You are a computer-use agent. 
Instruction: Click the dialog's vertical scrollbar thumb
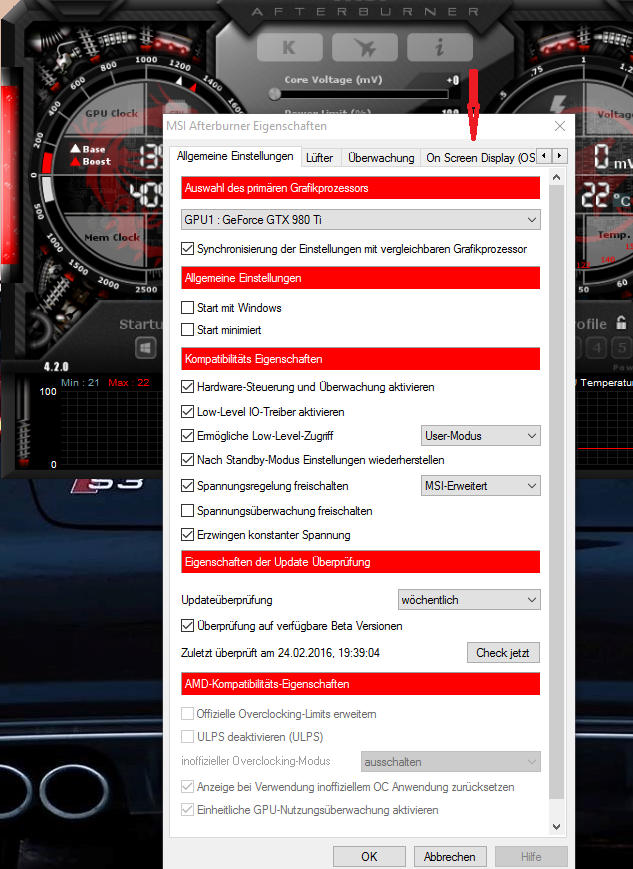click(557, 492)
